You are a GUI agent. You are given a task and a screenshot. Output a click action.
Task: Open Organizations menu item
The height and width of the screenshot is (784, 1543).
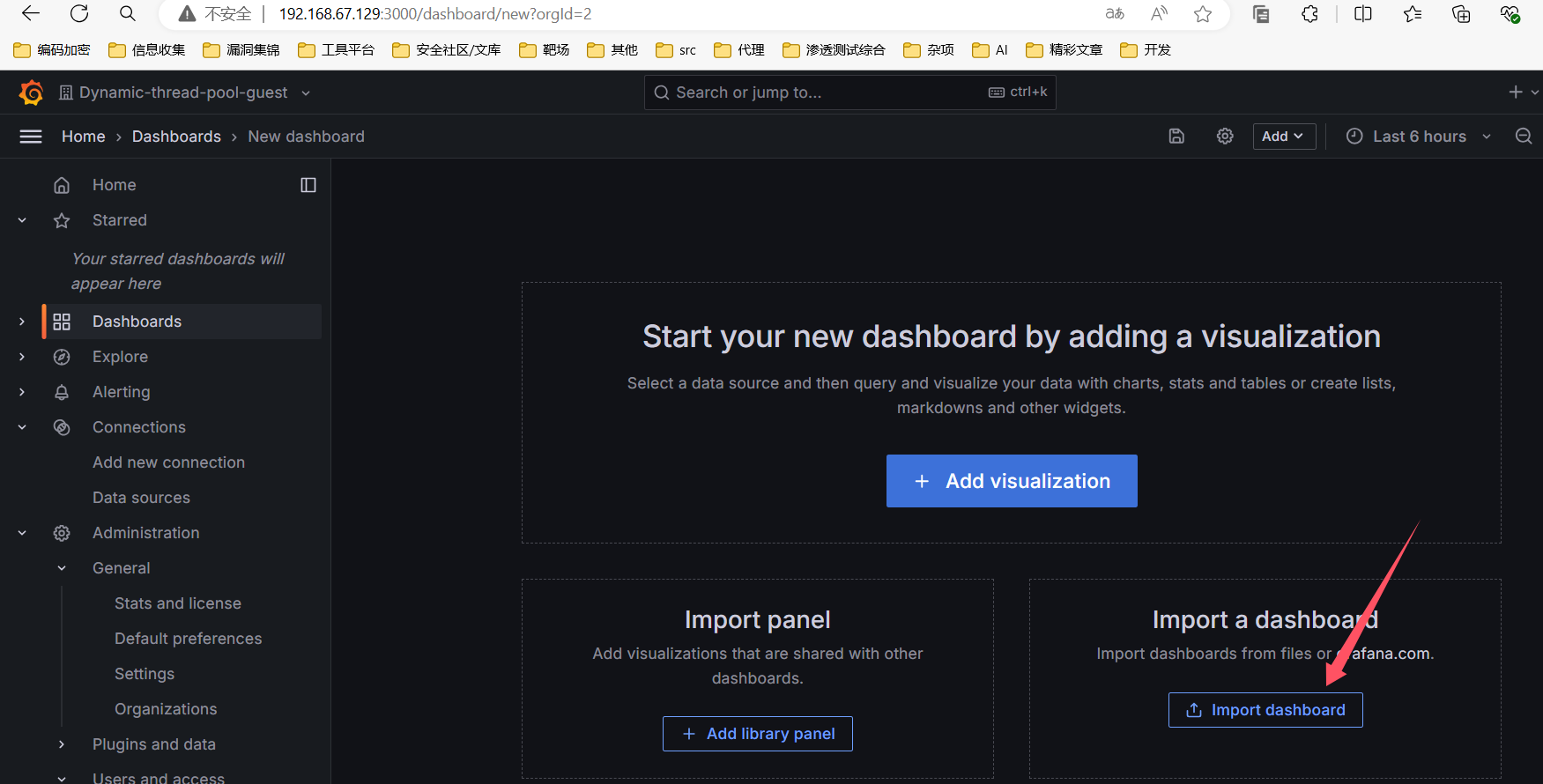click(x=166, y=709)
